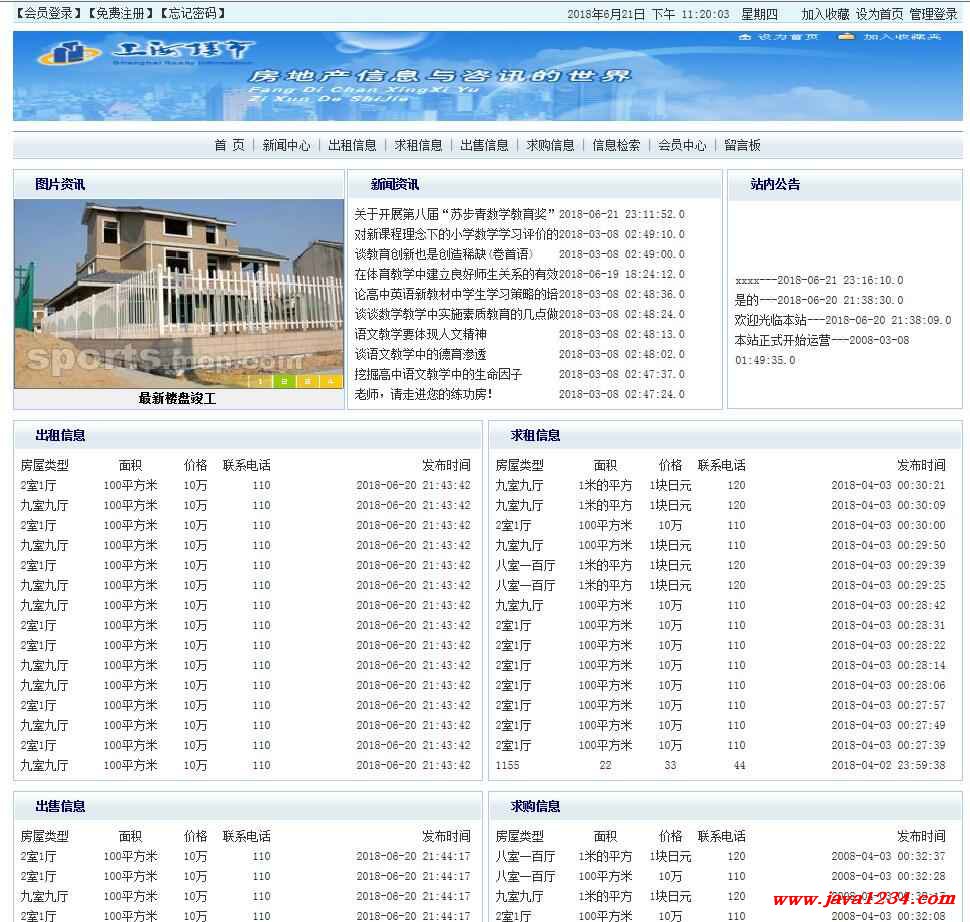Open the 首页 navigation item
This screenshot has height=922, width=970.
click(229, 145)
